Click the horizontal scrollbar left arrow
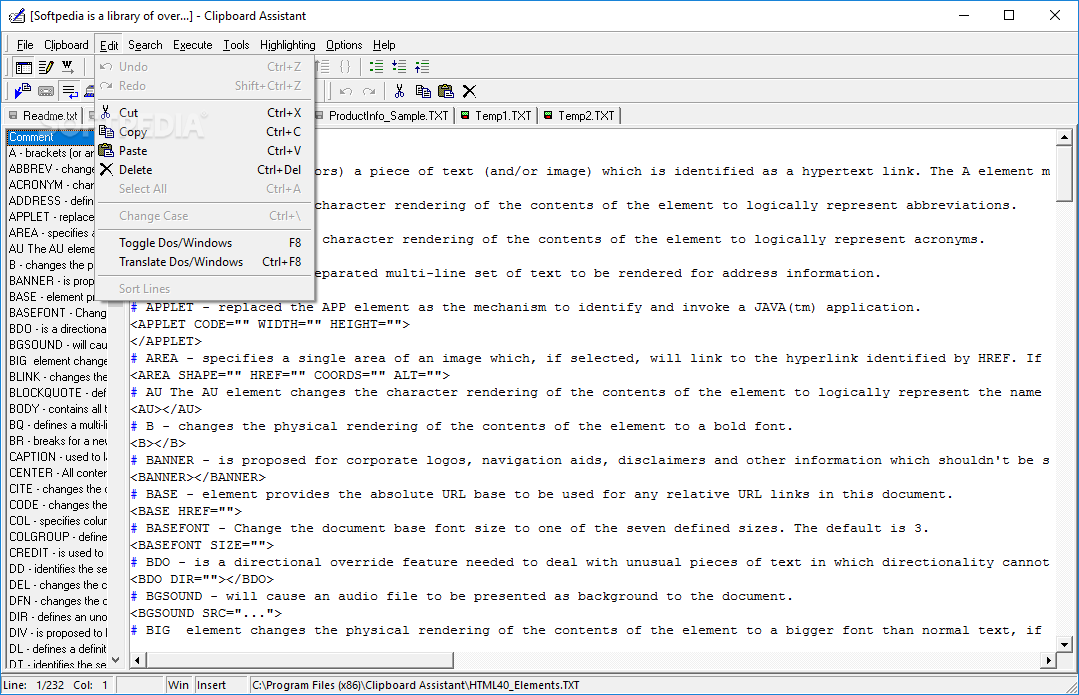 (138, 661)
